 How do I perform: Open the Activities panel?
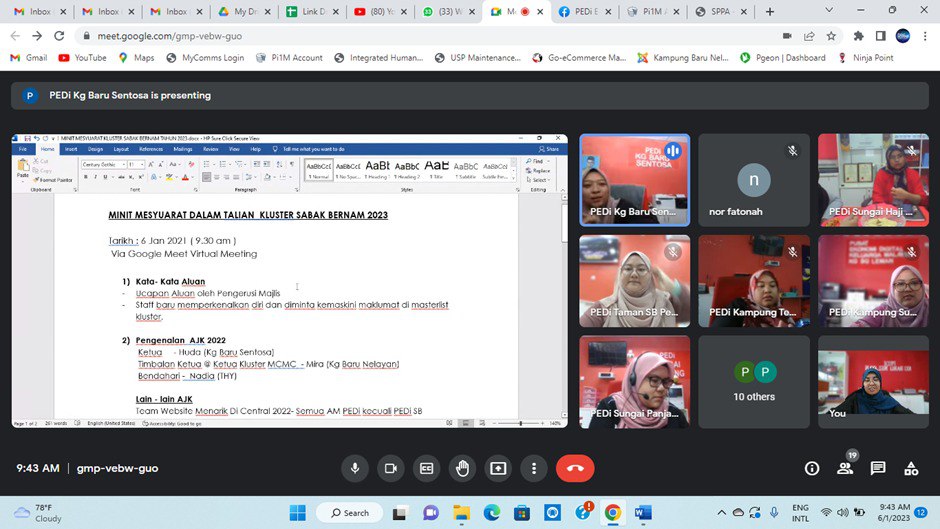point(911,468)
